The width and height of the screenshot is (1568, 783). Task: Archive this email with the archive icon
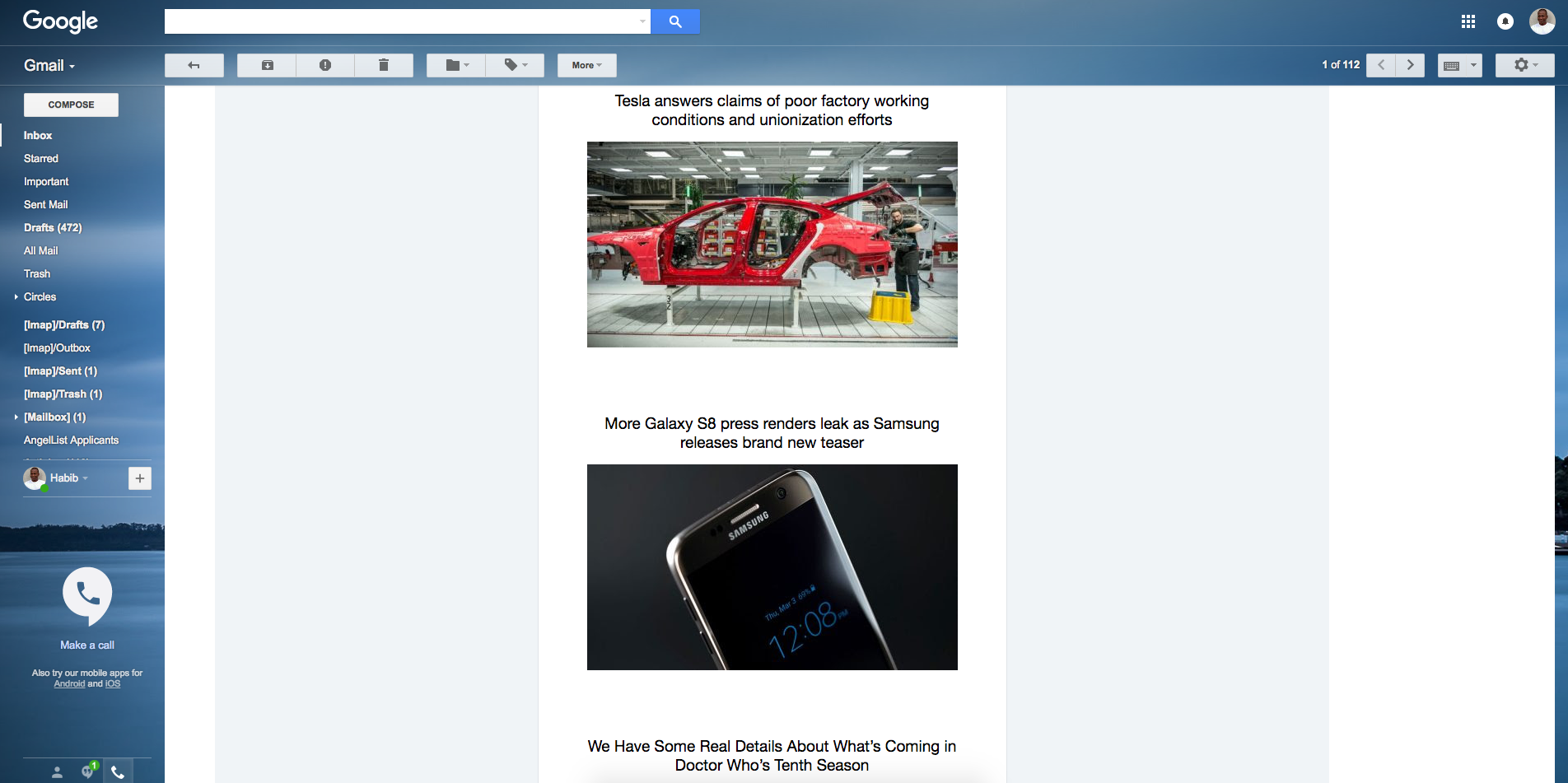pos(267,65)
